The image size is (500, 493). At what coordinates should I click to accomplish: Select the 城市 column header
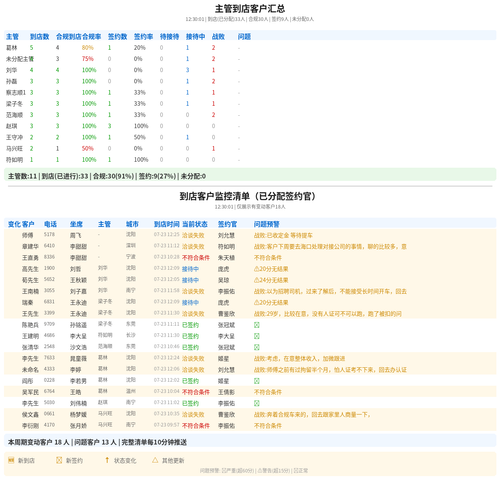coord(132,224)
